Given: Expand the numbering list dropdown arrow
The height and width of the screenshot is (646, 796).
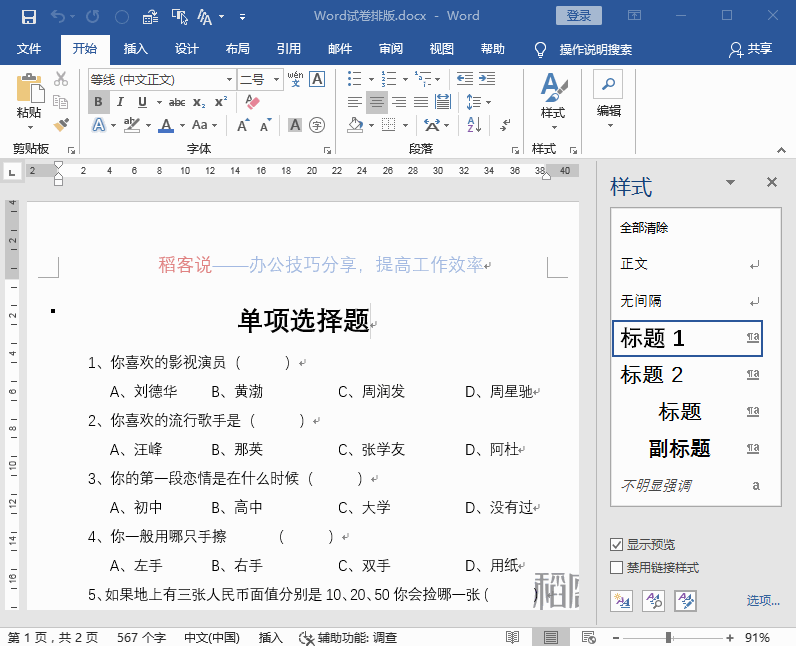Looking at the screenshot, I should point(405,79).
